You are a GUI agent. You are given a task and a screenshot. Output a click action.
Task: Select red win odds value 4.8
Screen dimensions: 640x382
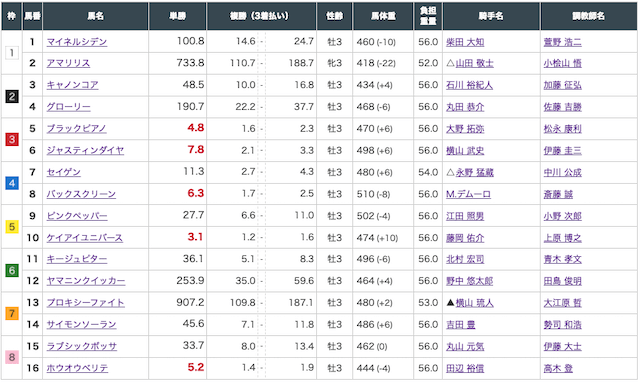[x=196, y=128]
